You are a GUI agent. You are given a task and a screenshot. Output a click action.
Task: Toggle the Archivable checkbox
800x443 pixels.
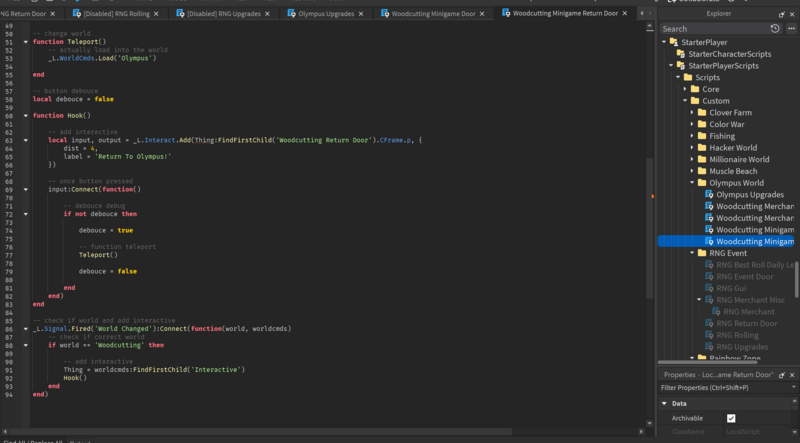tap(731, 418)
